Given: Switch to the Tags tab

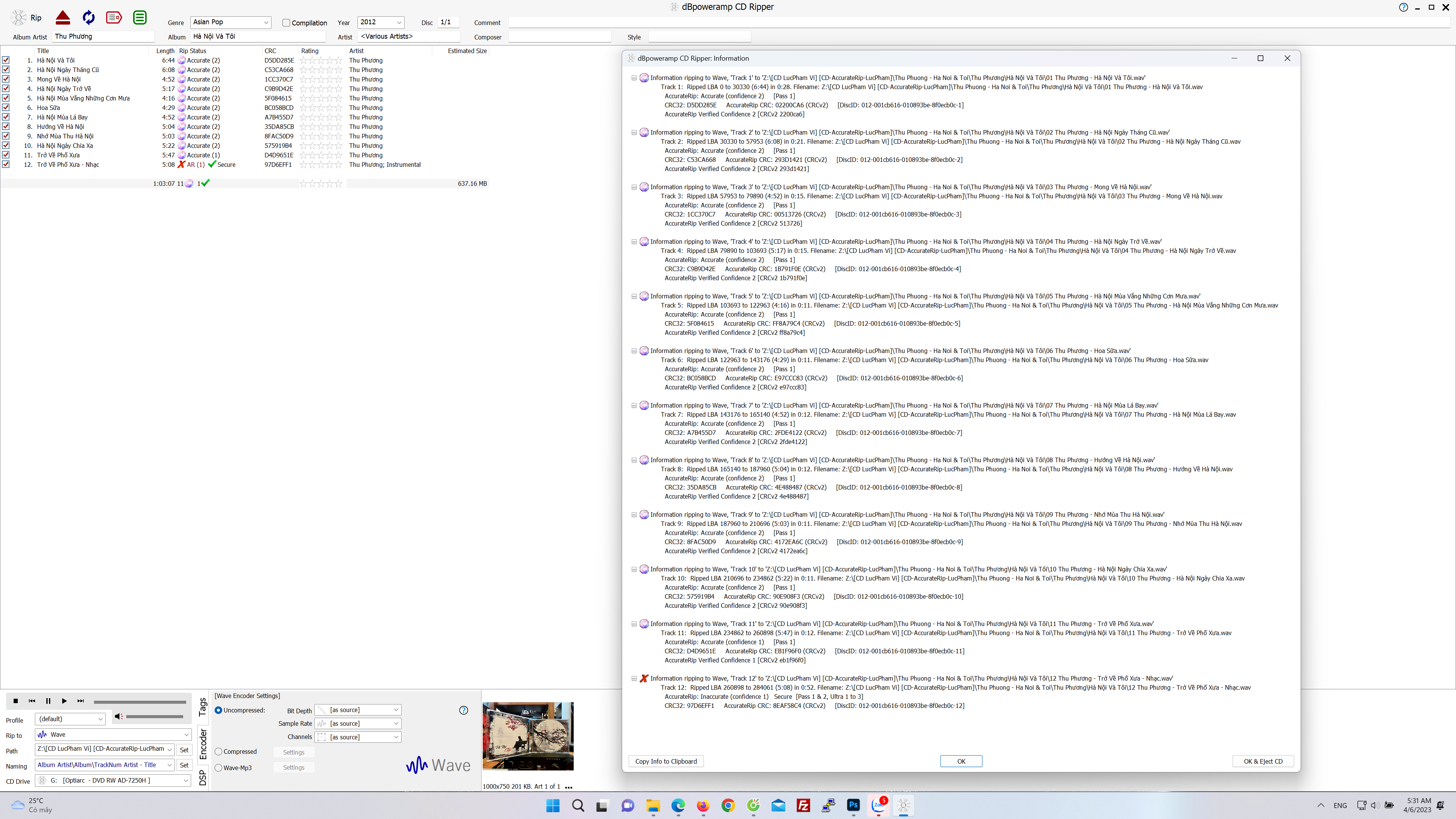Looking at the screenshot, I should [203, 706].
